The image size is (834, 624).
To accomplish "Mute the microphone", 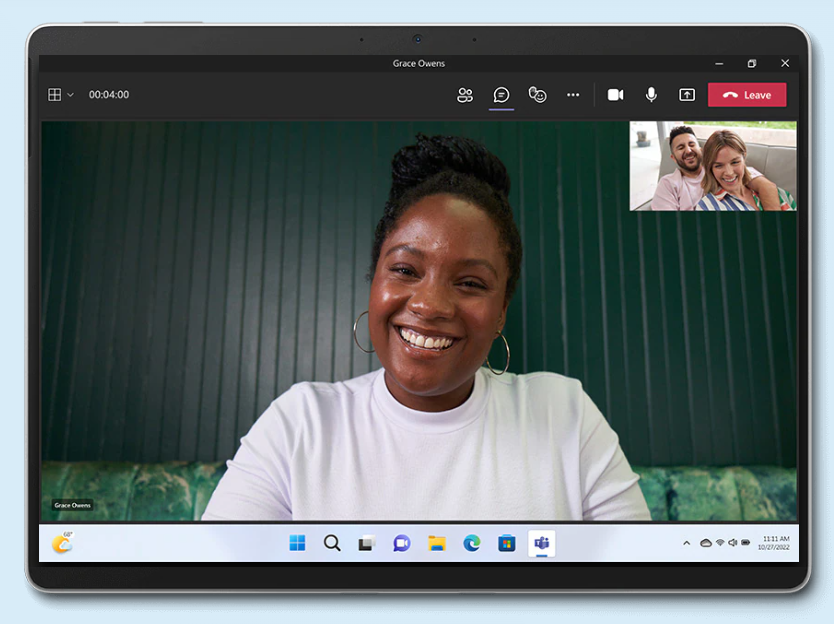I will [x=651, y=95].
